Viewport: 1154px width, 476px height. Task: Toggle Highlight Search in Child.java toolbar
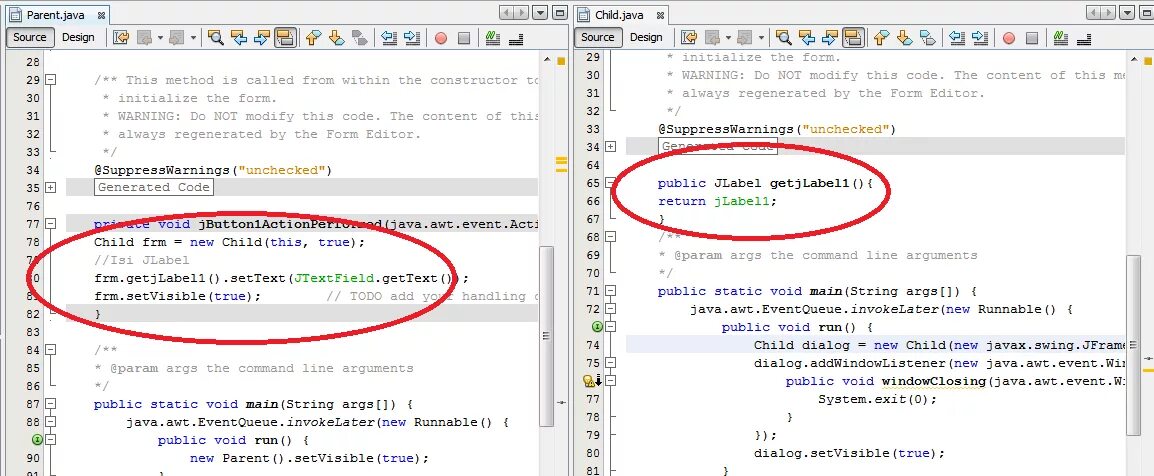coord(854,38)
